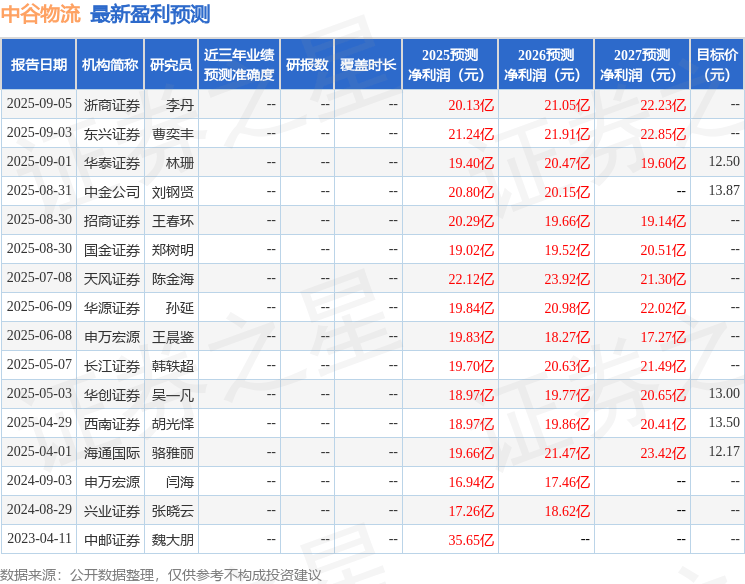The width and height of the screenshot is (745, 584).
Task: Select the 华源证券 institution cell
Action: (112, 308)
